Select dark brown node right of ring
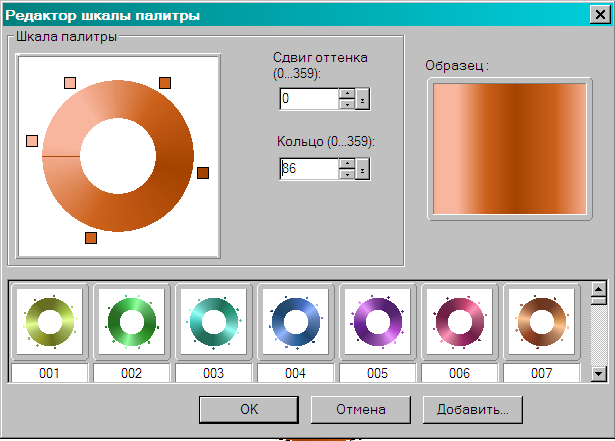This screenshot has height=441, width=615. (x=203, y=173)
